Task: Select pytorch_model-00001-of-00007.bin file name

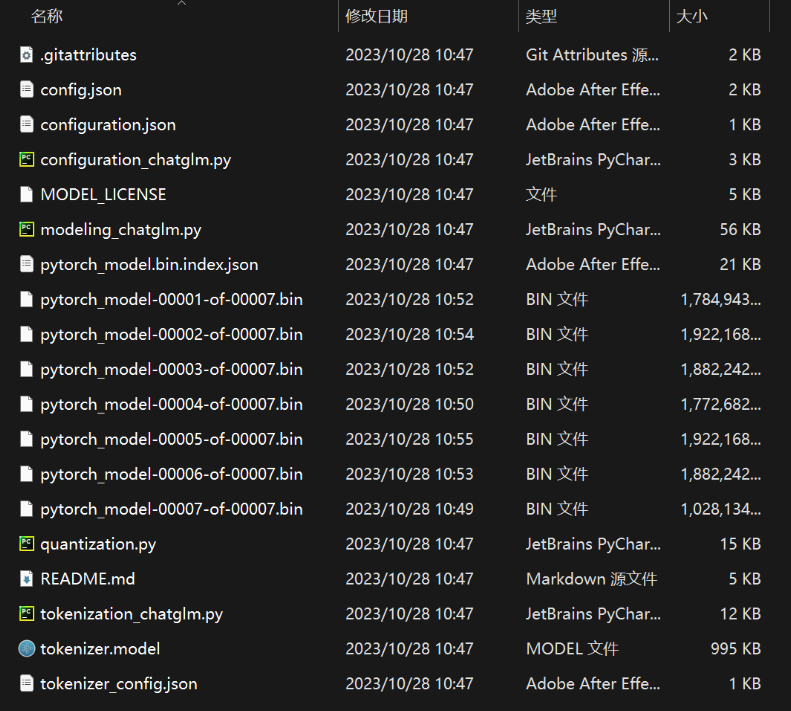Action: click(x=172, y=300)
